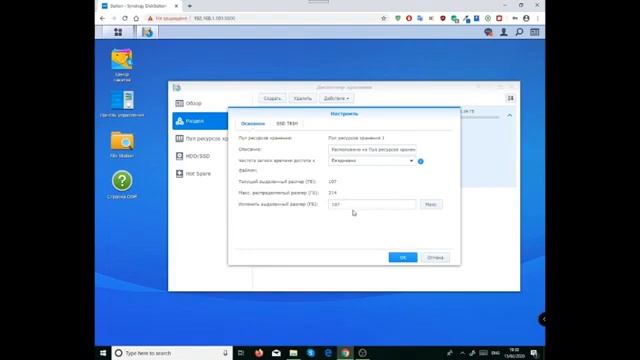Click the Description input field
Image resolution: width=640 pixels, height=360 pixels.
[372, 149]
